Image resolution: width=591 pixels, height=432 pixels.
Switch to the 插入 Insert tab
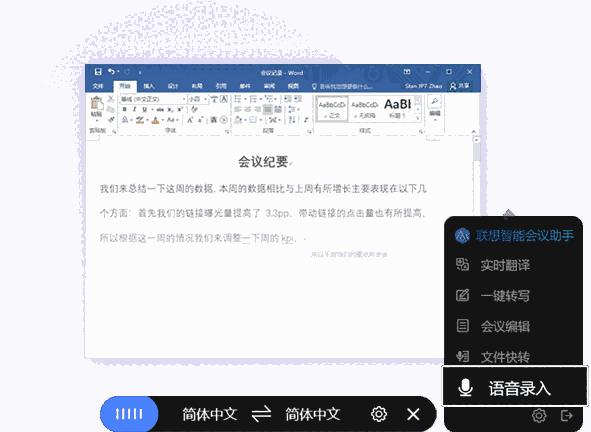click(149, 86)
